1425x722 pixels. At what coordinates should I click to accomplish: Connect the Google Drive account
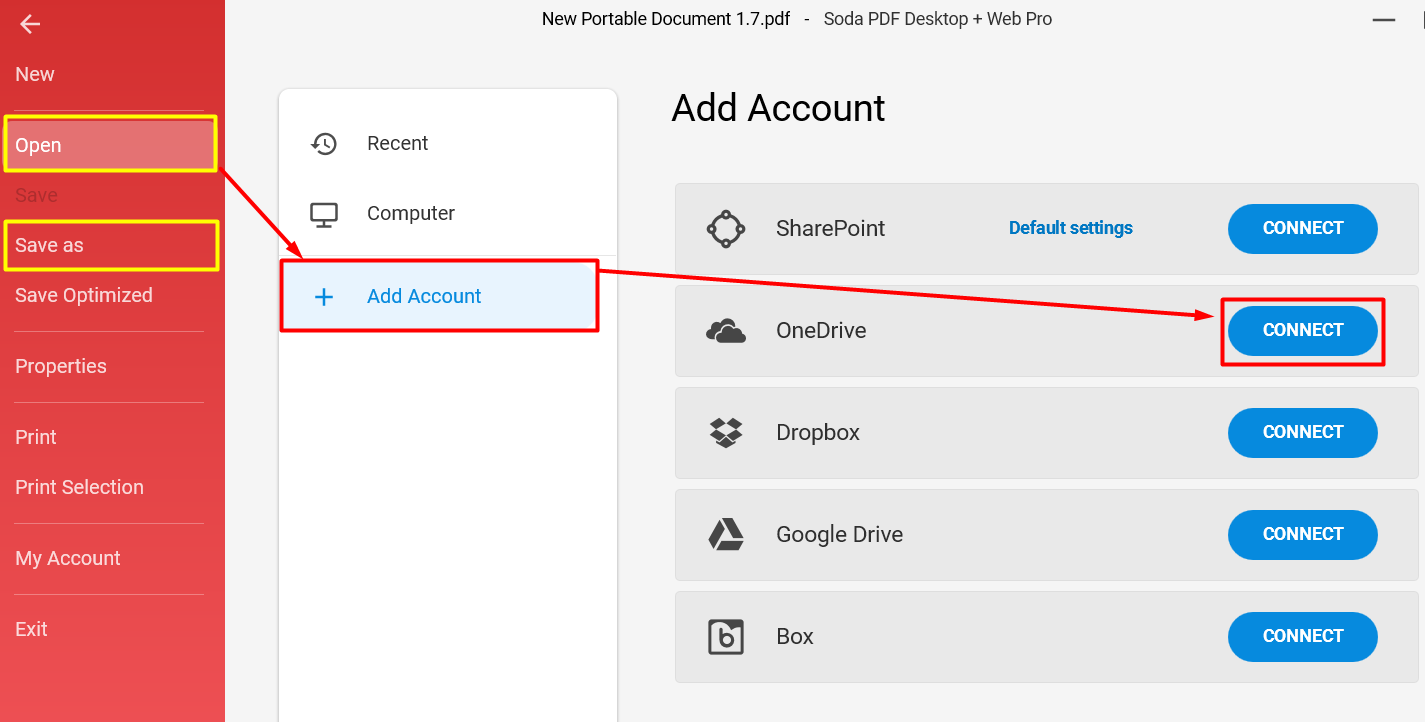coord(1303,534)
